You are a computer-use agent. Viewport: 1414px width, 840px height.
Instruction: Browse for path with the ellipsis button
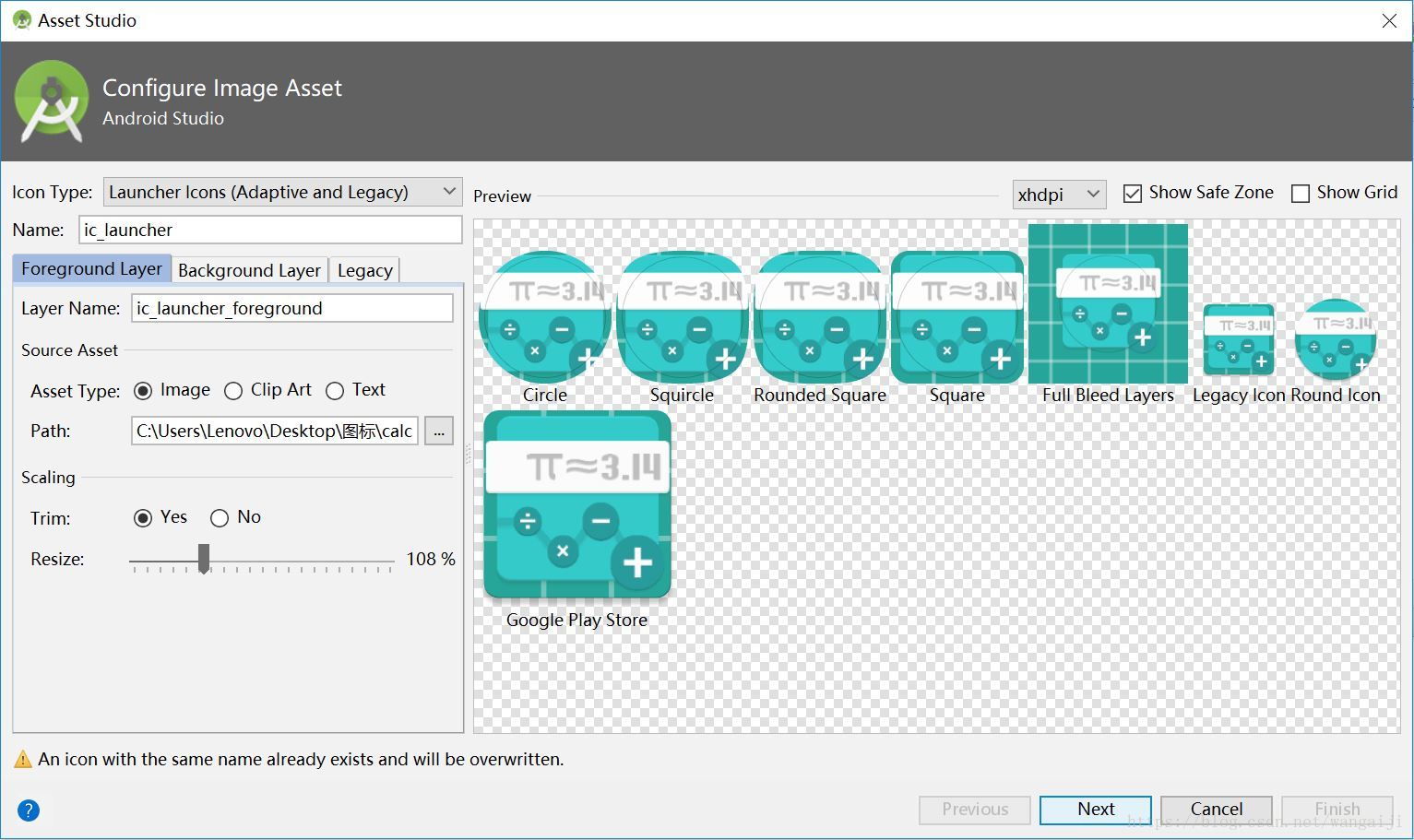[439, 431]
